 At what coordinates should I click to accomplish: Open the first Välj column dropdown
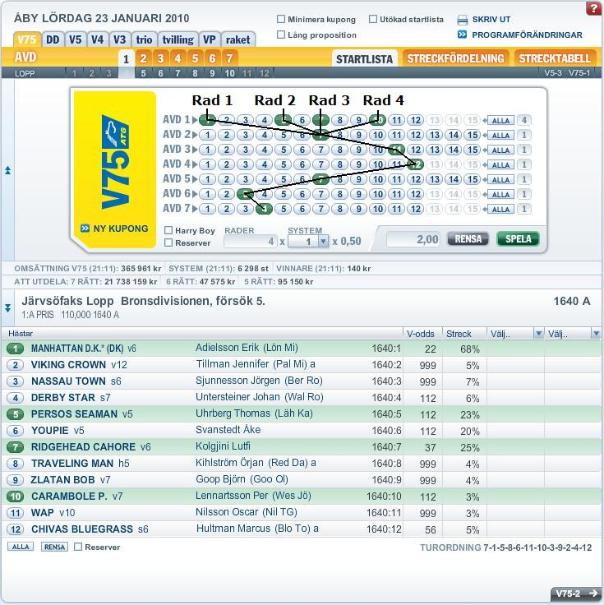point(538,333)
